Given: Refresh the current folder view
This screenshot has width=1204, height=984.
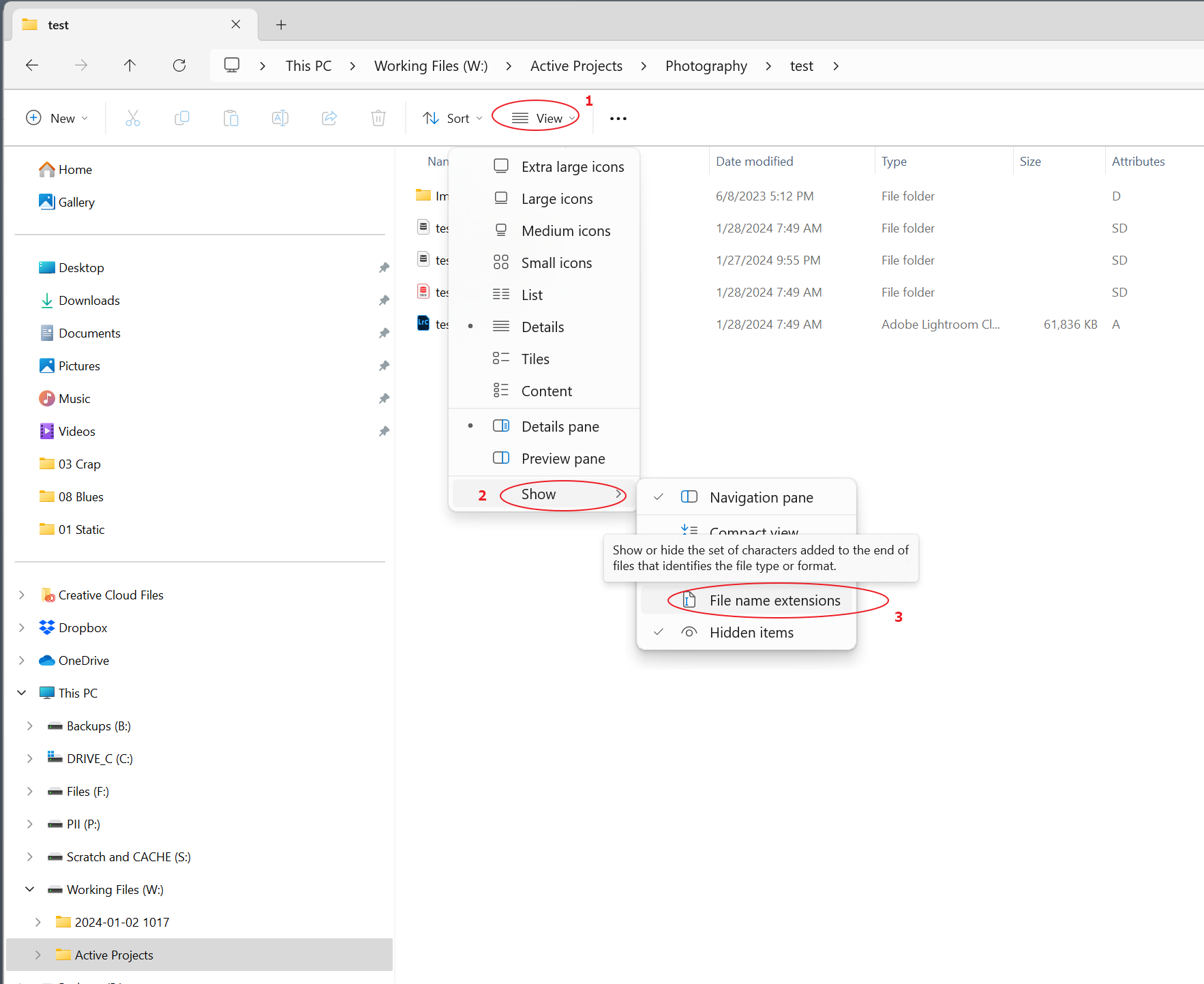Looking at the screenshot, I should pos(179,65).
